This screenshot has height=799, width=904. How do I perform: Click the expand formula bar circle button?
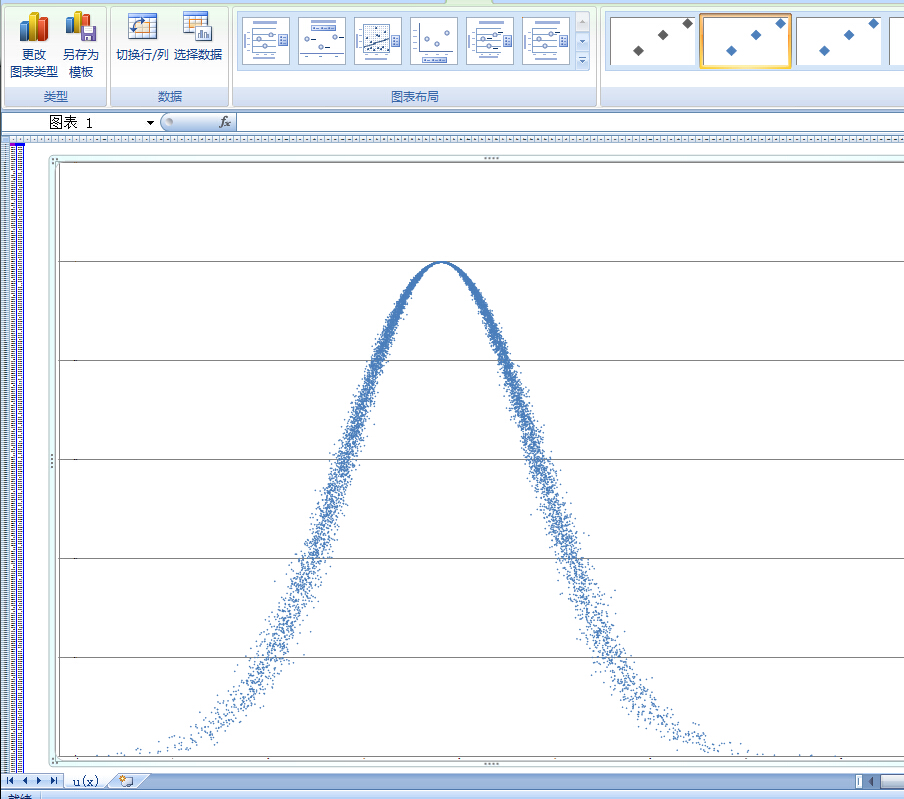[x=169, y=122]
